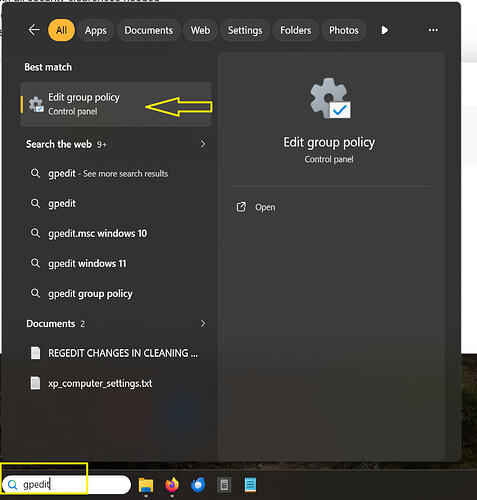
Task: Show more filter categories with play arrow
Action: coord(385,30)
